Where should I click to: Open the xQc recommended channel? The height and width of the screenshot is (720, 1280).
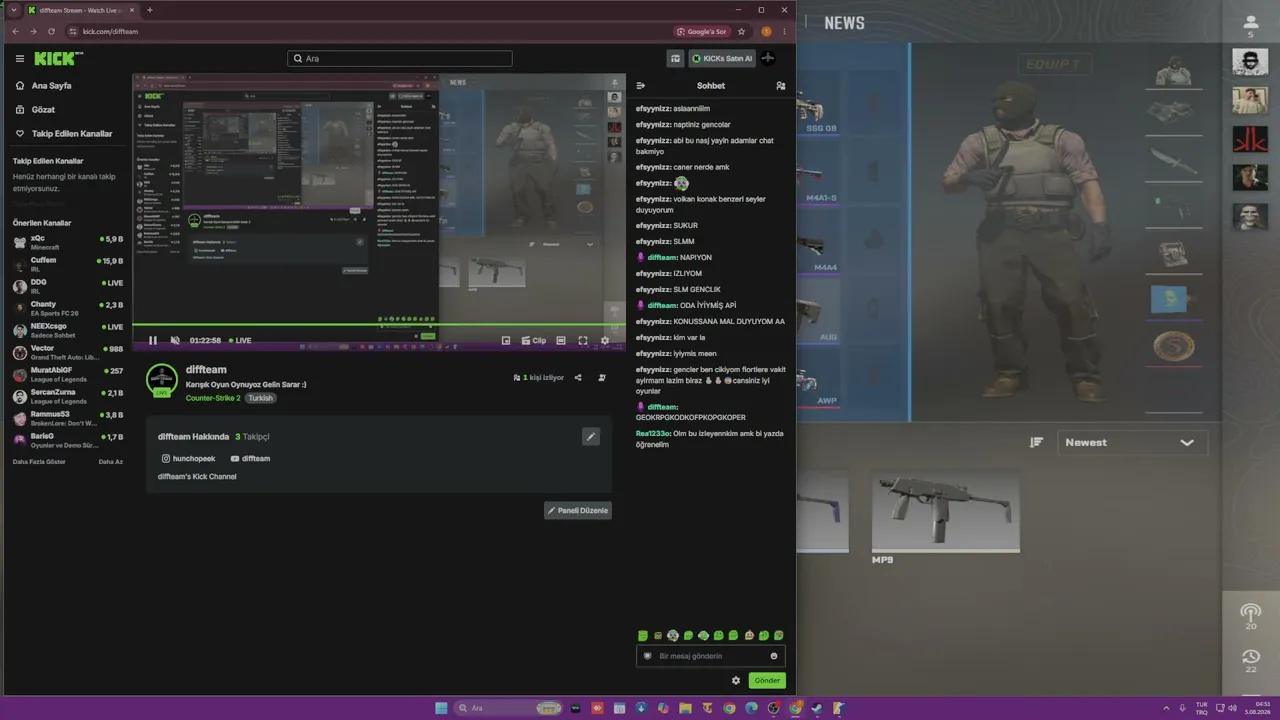(x=68, y=243)
